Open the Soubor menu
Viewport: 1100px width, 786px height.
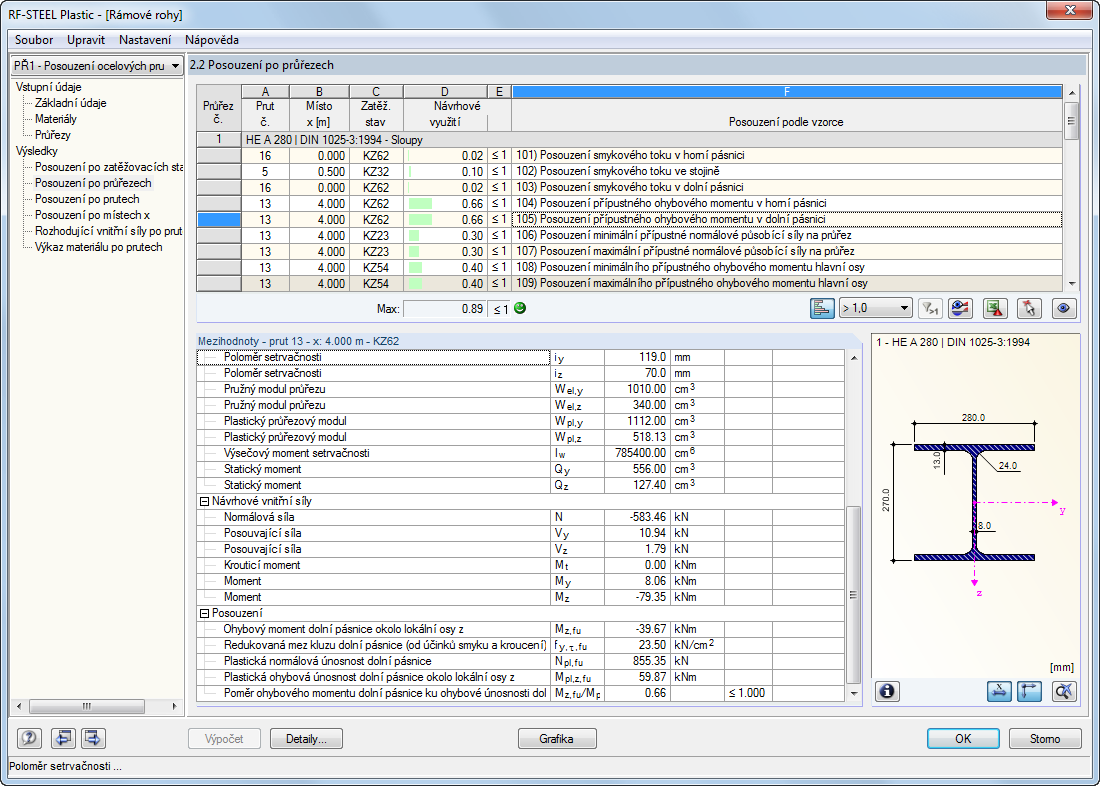coord(34,40)
